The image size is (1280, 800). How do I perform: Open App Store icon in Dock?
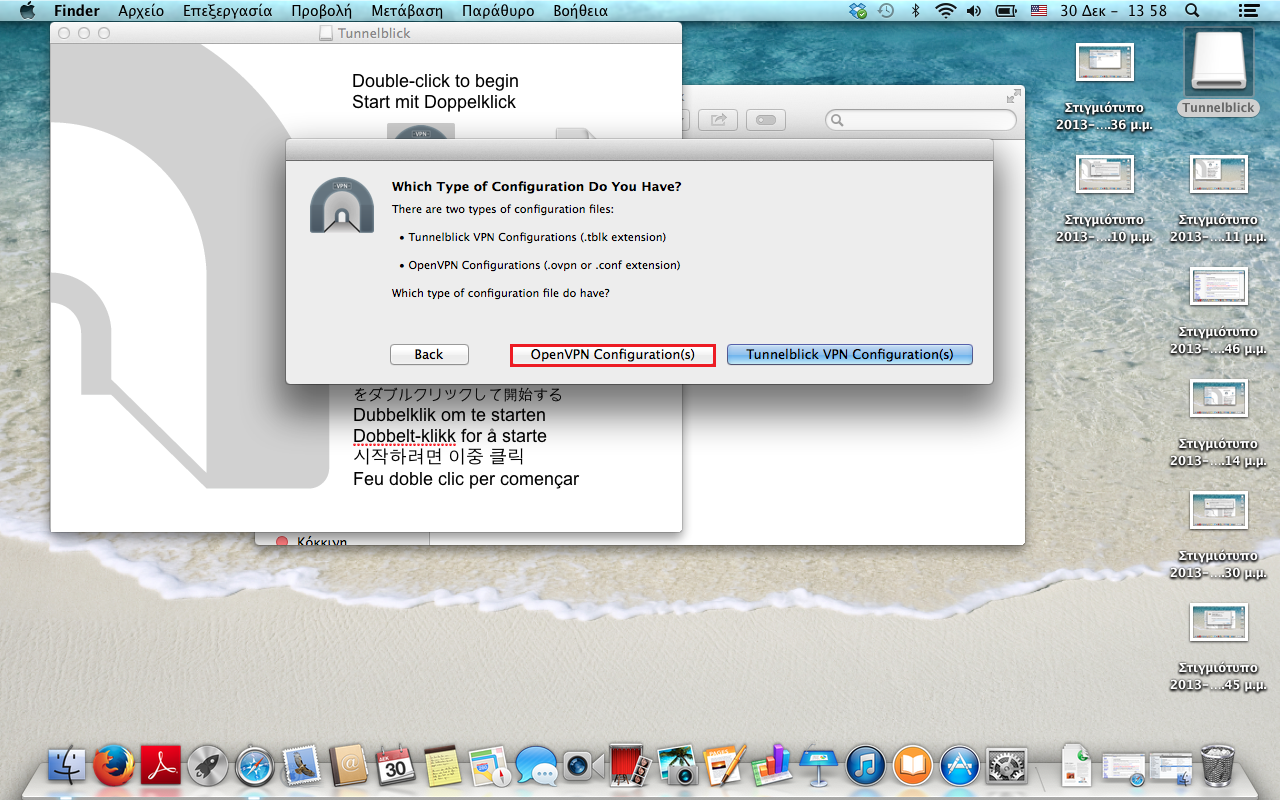point(959,767)
